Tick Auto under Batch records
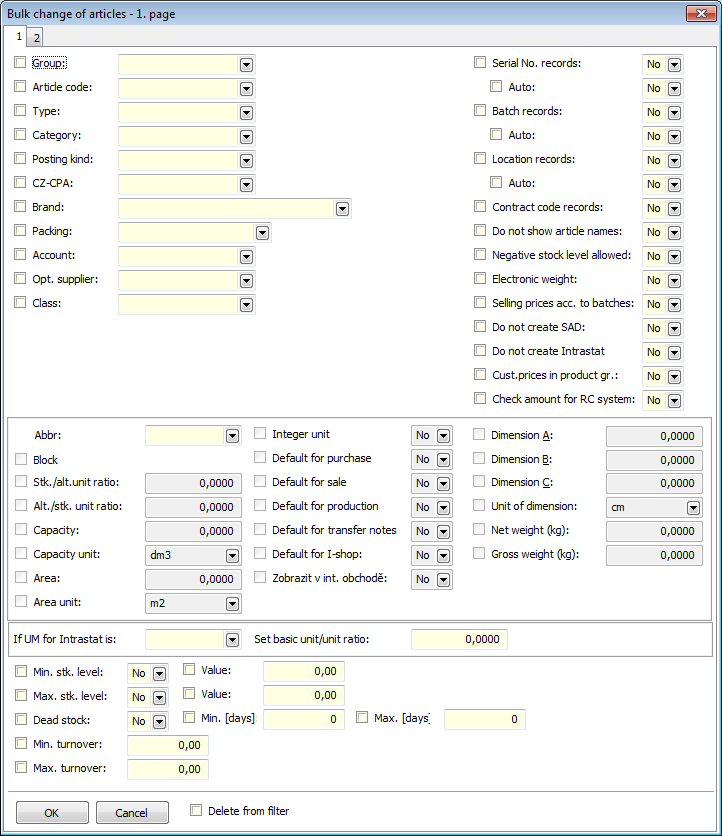Screen dimensions: 722x836 (x=496, y=134)
